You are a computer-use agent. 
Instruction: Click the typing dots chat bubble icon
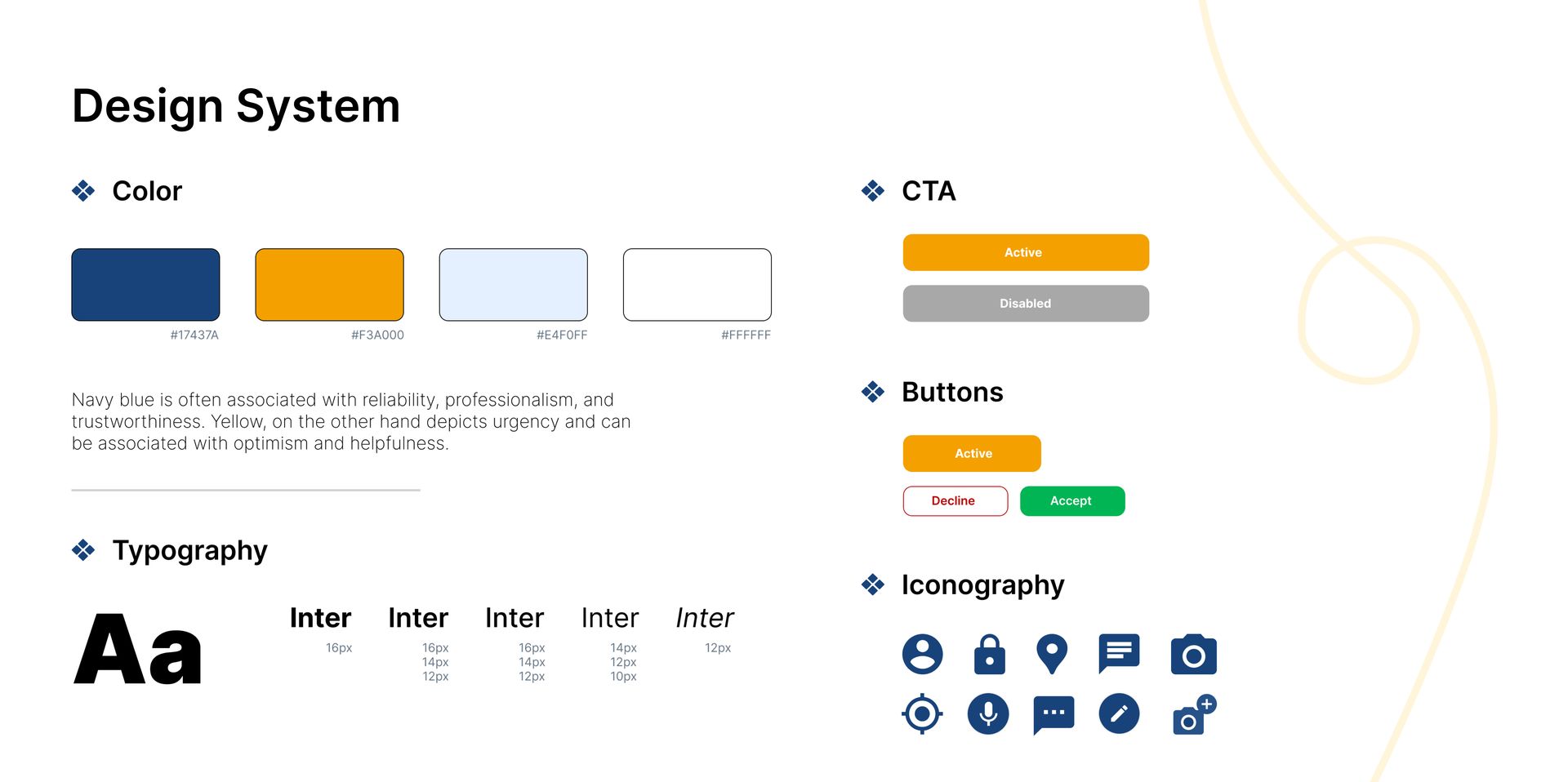tap(1053, 715)
